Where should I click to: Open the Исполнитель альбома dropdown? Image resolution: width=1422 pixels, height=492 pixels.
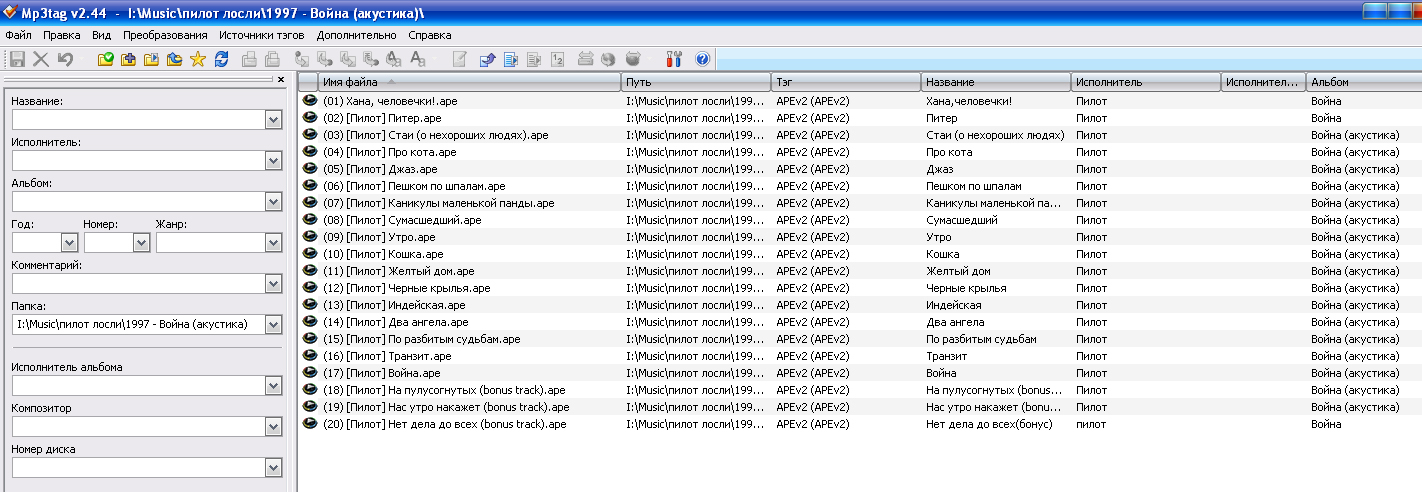click(274, 385)
